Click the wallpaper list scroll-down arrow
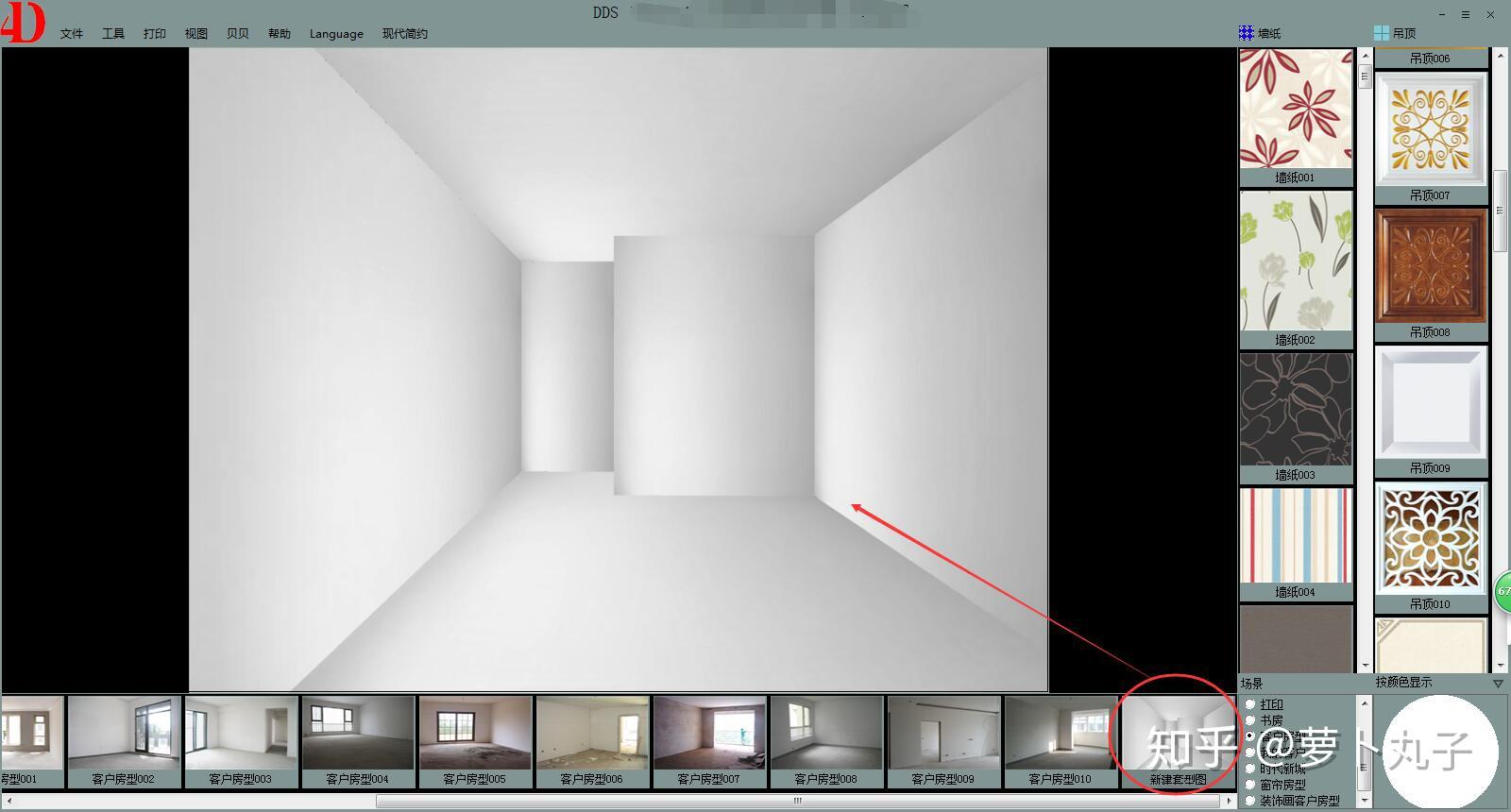This screenshot has width=1511, height=812. [x=1365, y=666]
